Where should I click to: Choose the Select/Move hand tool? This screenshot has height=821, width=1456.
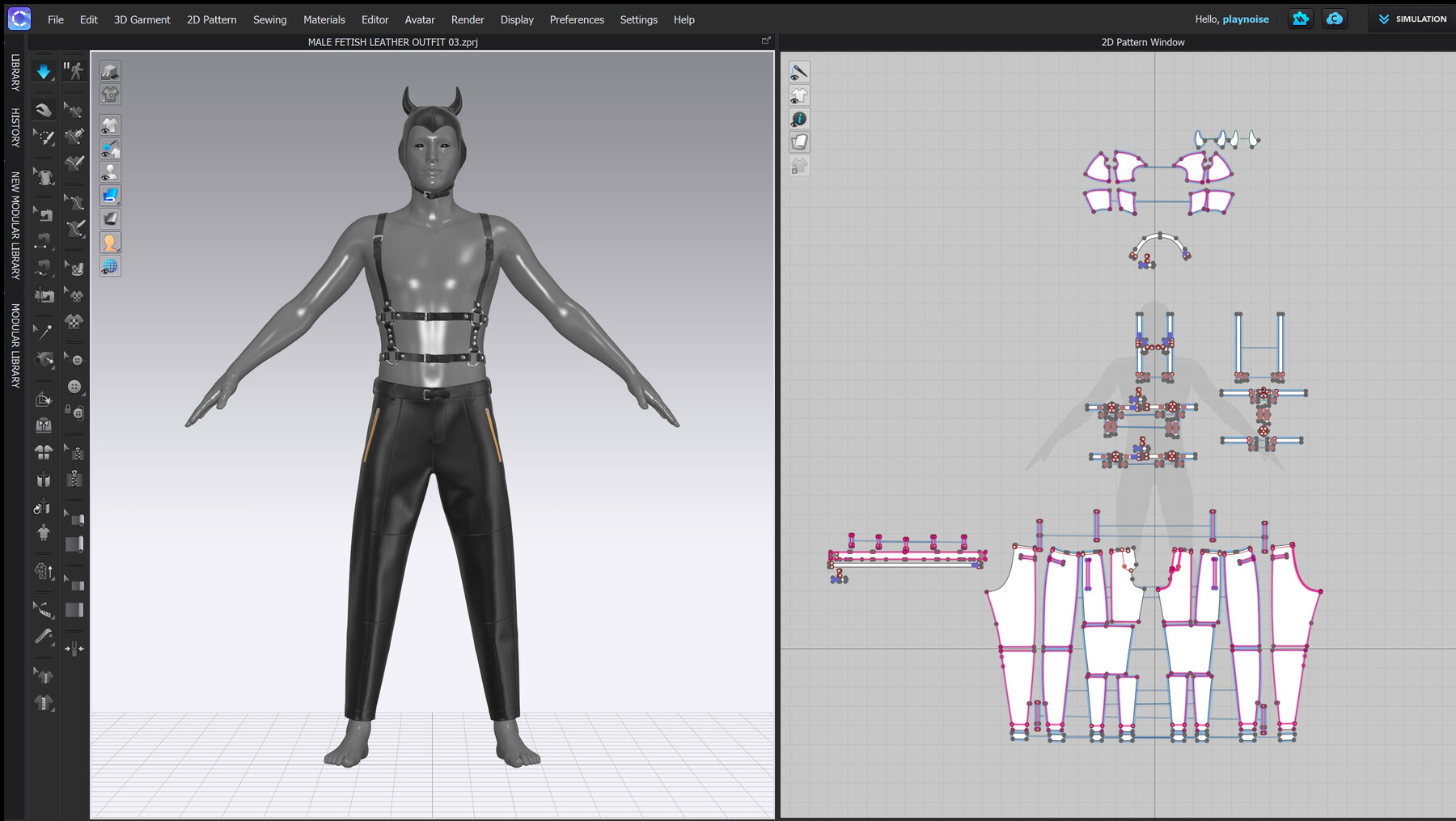click(x=44, y=110)
